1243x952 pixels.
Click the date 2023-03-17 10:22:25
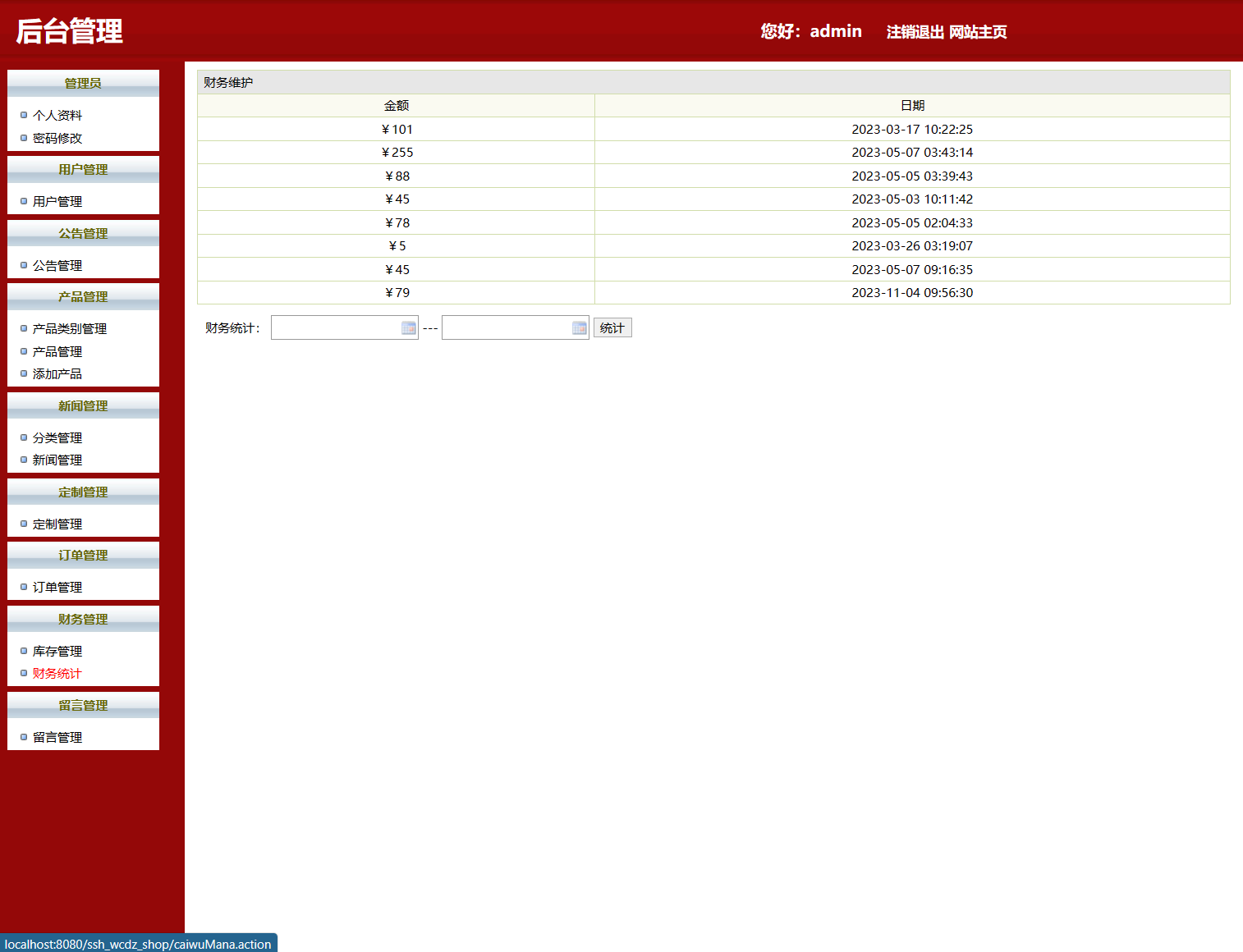click(x=912, y=130)
